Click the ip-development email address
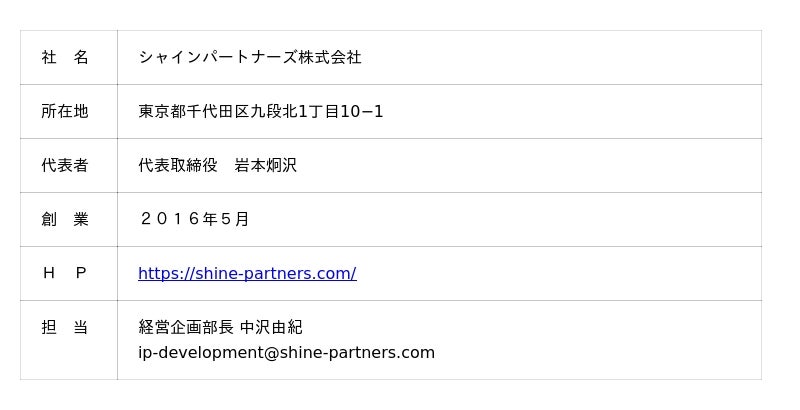Screen dimensions: 800x410 pos(286,352)
